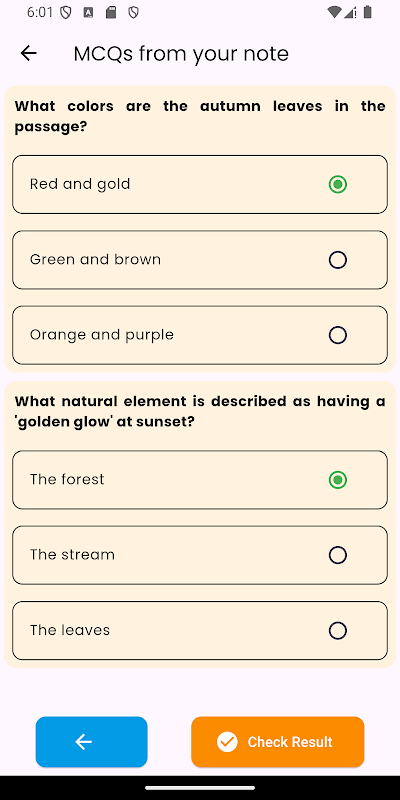Screen dimensions: 400x800
Task: Choose The forest radio button
Action: click(x=338, y=480)
